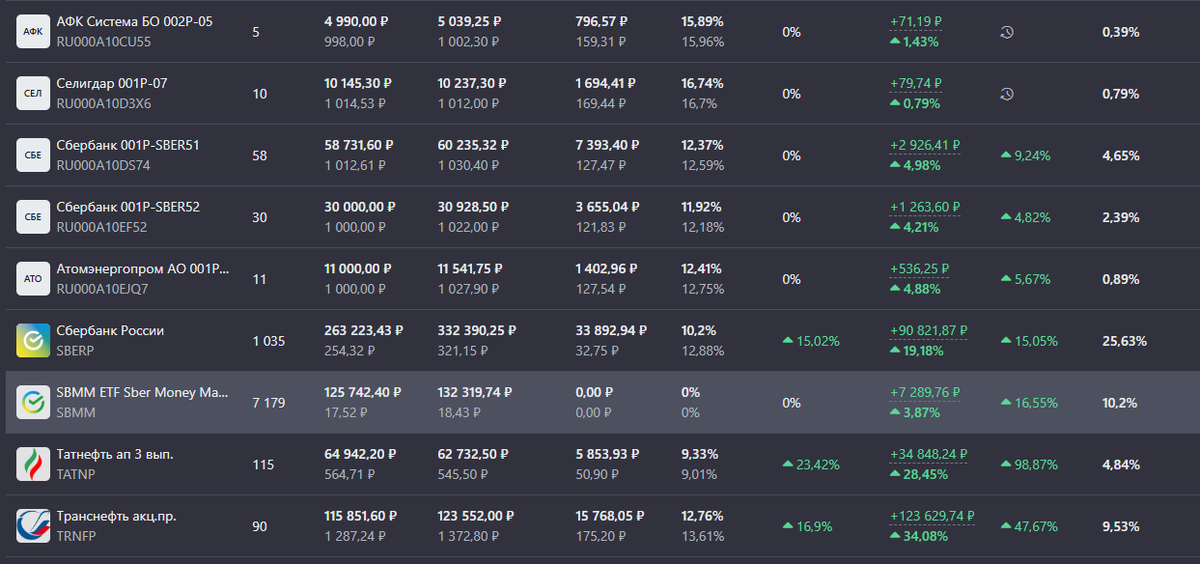
Task: Click the 47,67% value in Транснефть row
Action: pos(1030,527)
